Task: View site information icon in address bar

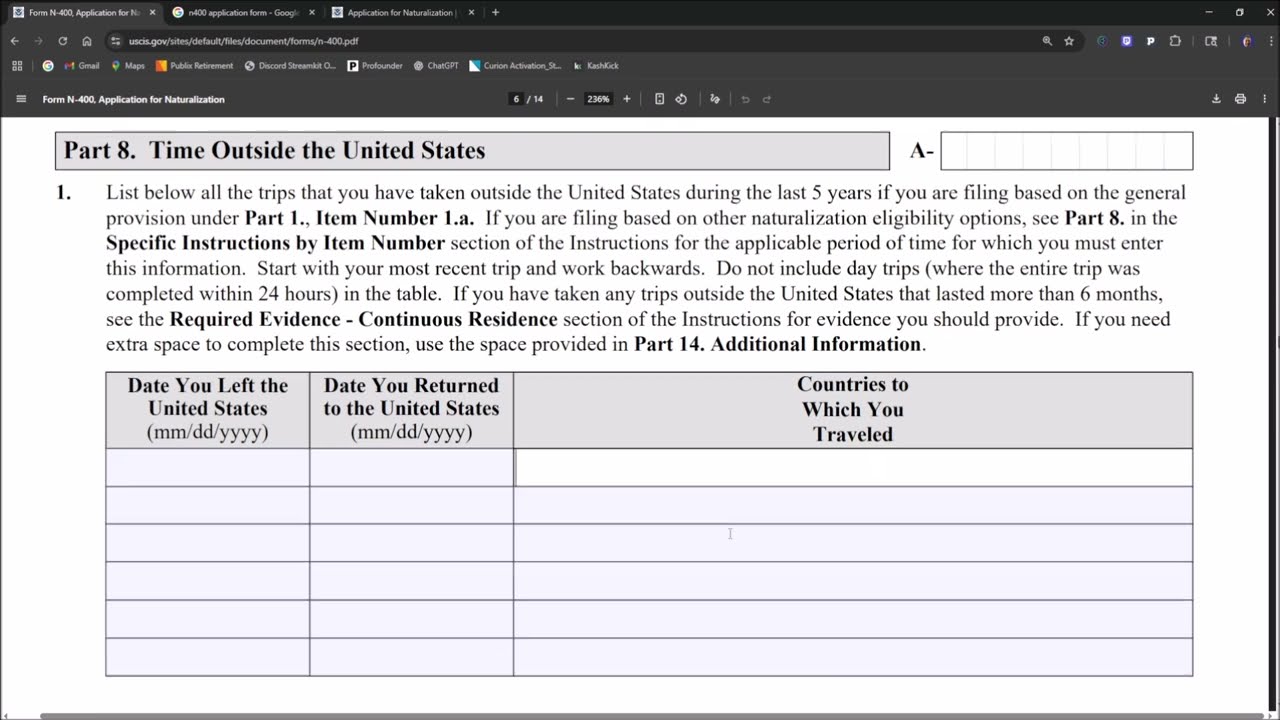Action: click(116, 41)
